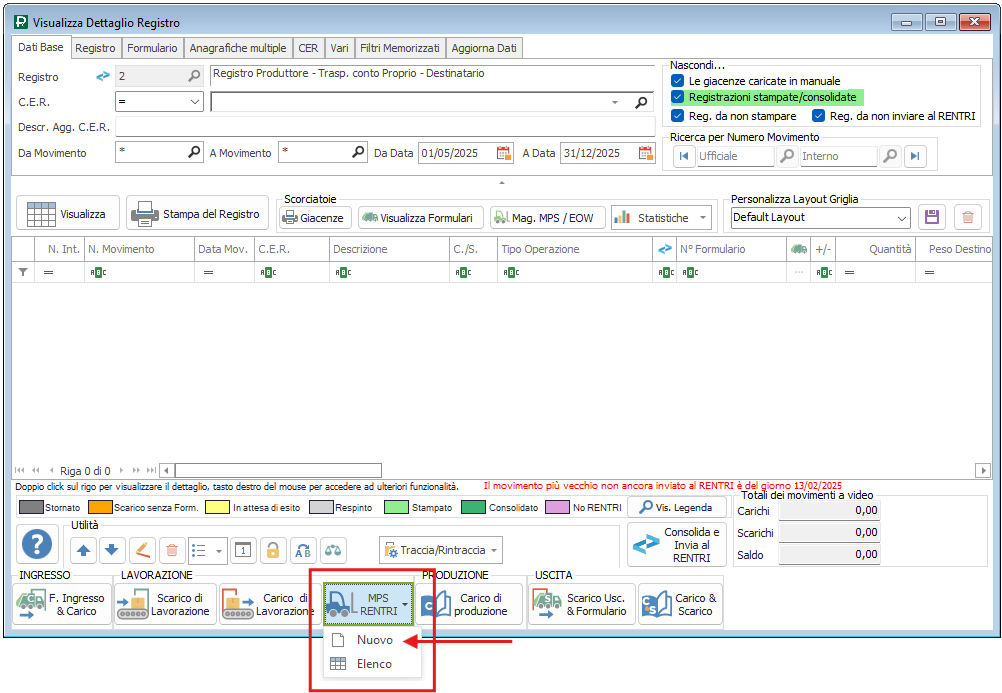Click the lock icon in Utilità

tap(272, 549)
